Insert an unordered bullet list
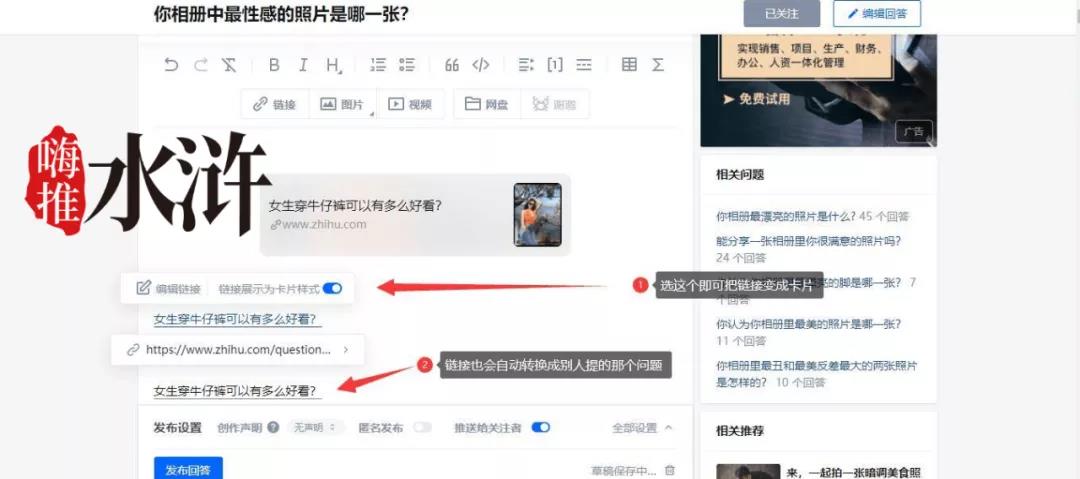This screenshot has height=479, width=1080. [x=407, y=65]
